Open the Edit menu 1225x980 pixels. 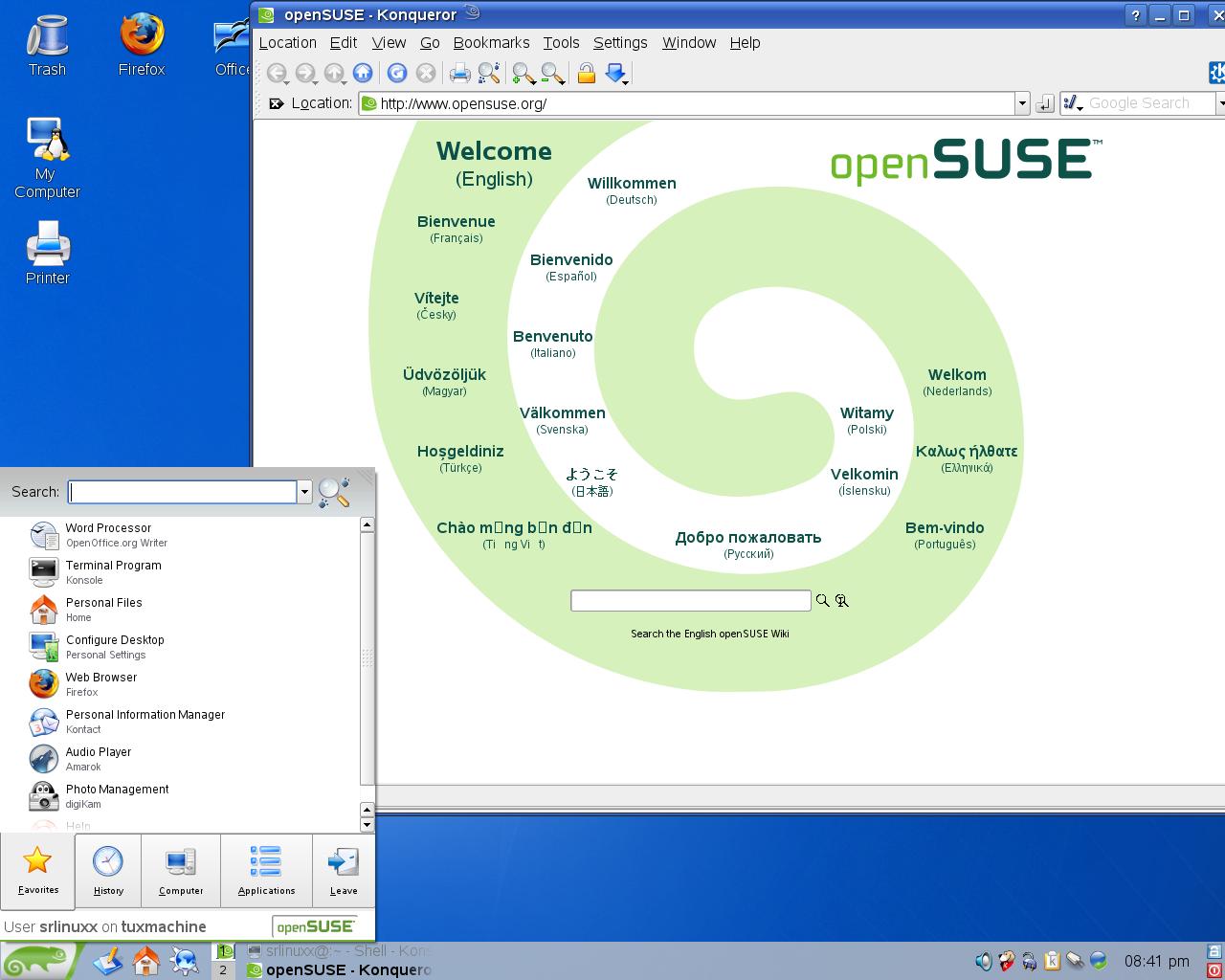click(x=344, y=42)
